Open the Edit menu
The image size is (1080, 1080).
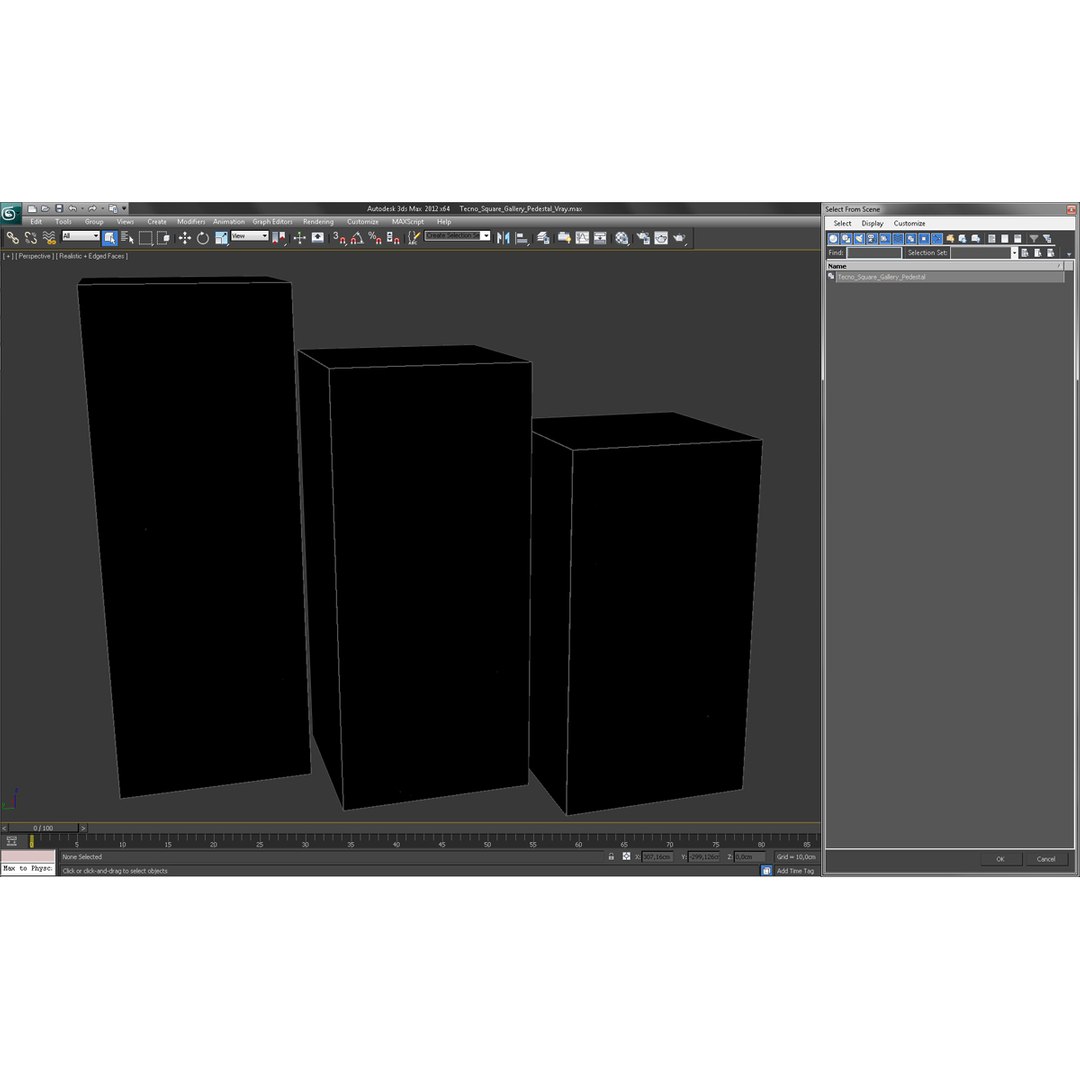click(x=36, y=222)
